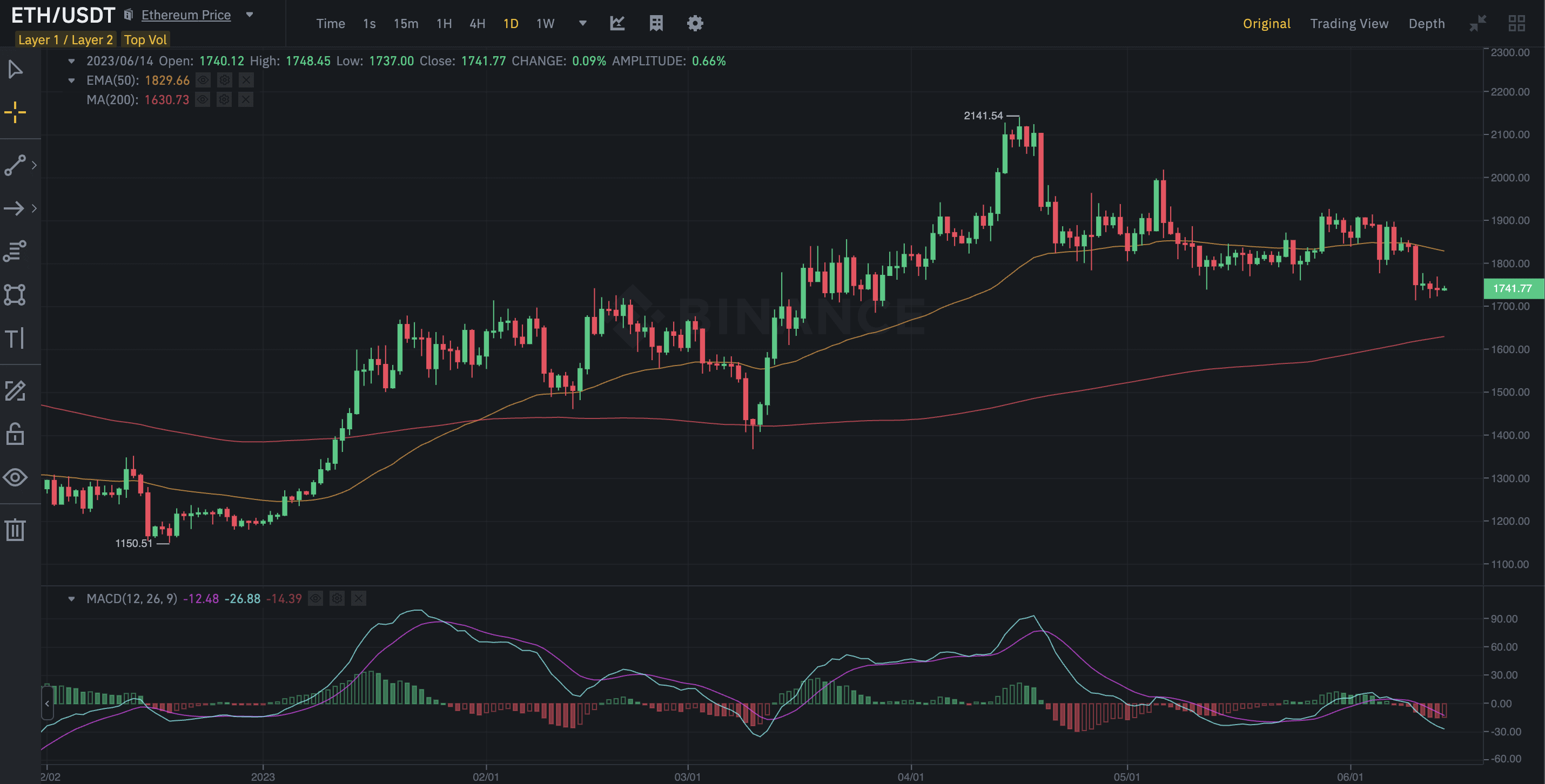Screen dimensions: 1545x784
Task: Open the Ethereum Price link
Action: click(186, 15)
